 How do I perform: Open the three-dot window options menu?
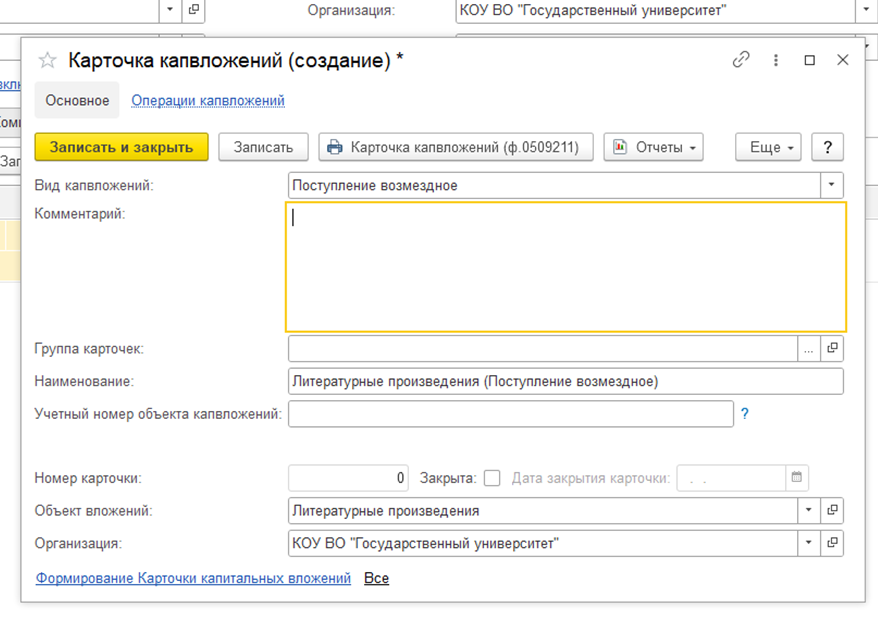pyautogui.click(x=776, y=60)
